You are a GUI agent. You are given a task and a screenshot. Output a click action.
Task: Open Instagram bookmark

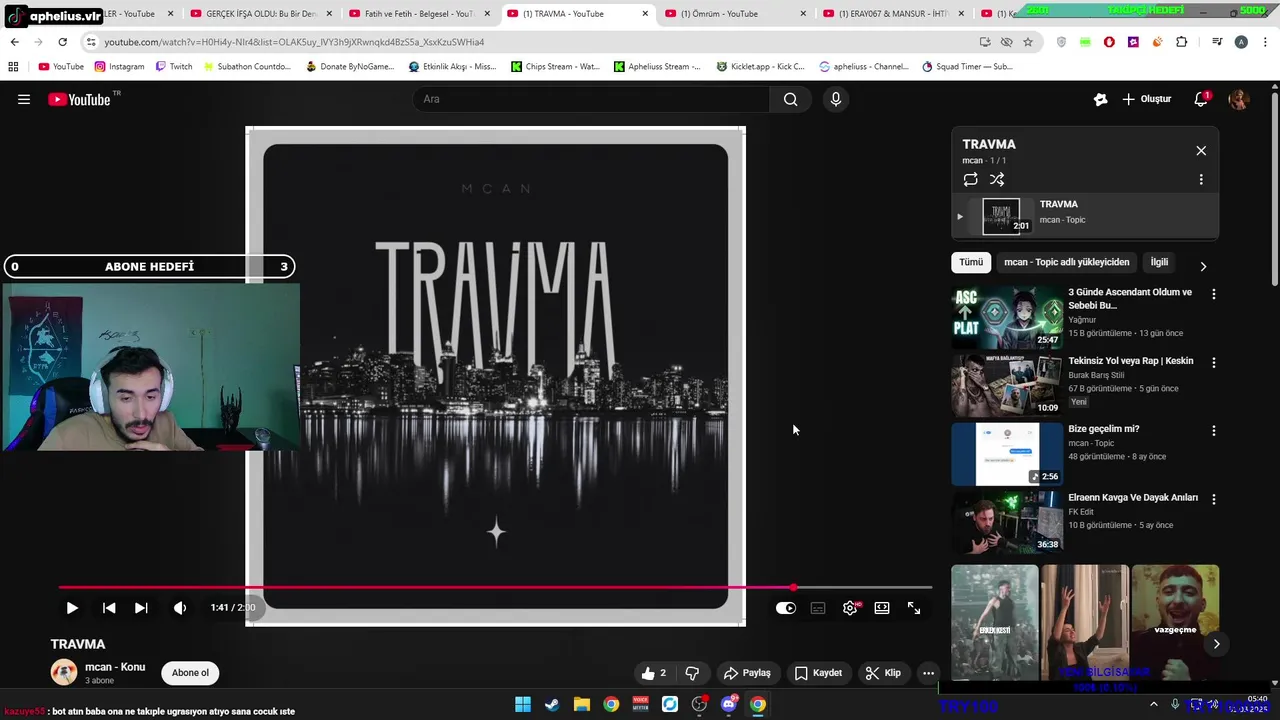pos(119,67)
